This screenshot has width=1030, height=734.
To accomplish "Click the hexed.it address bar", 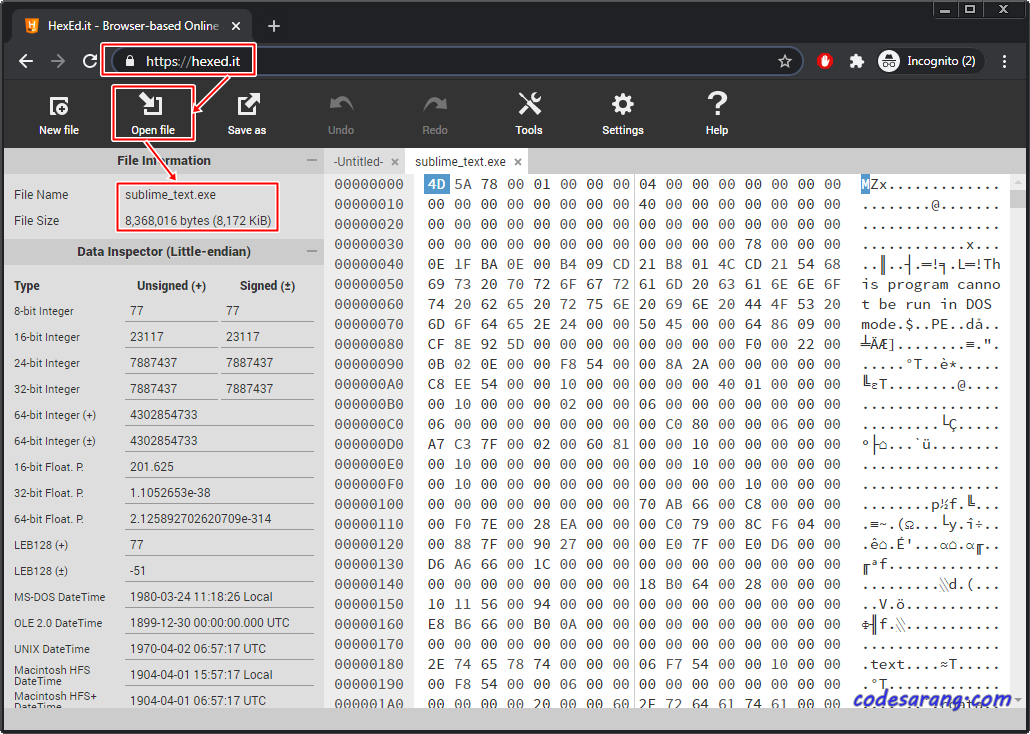I will (457, 61).
